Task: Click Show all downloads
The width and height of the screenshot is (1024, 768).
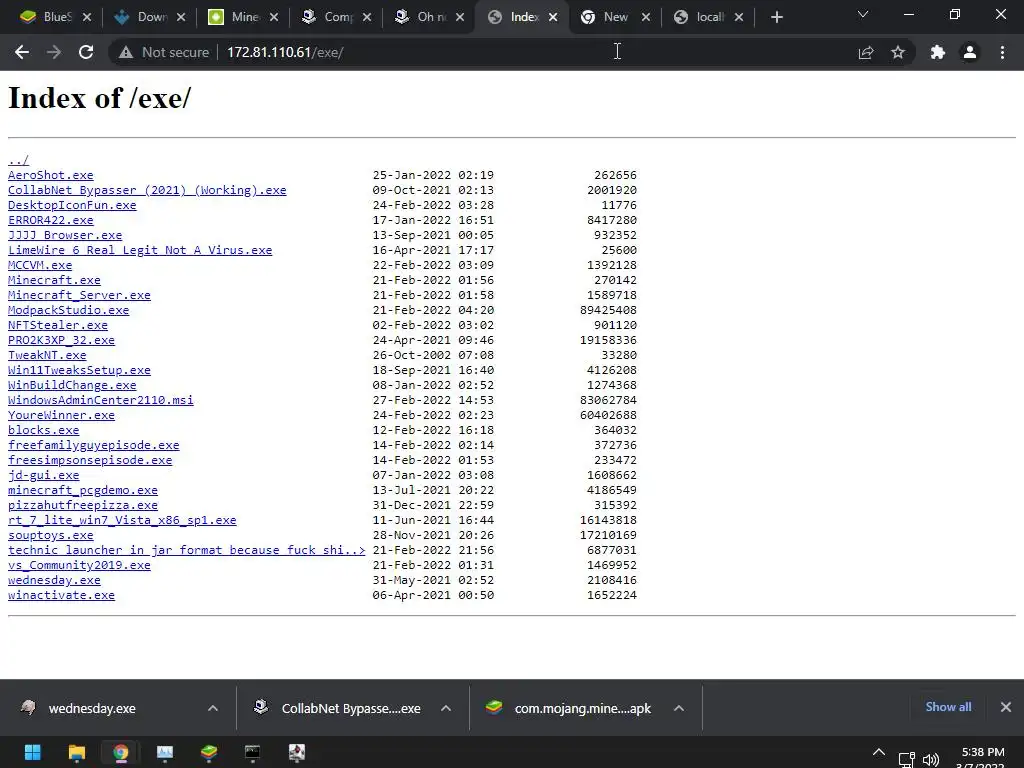Action: pos(948,707)
